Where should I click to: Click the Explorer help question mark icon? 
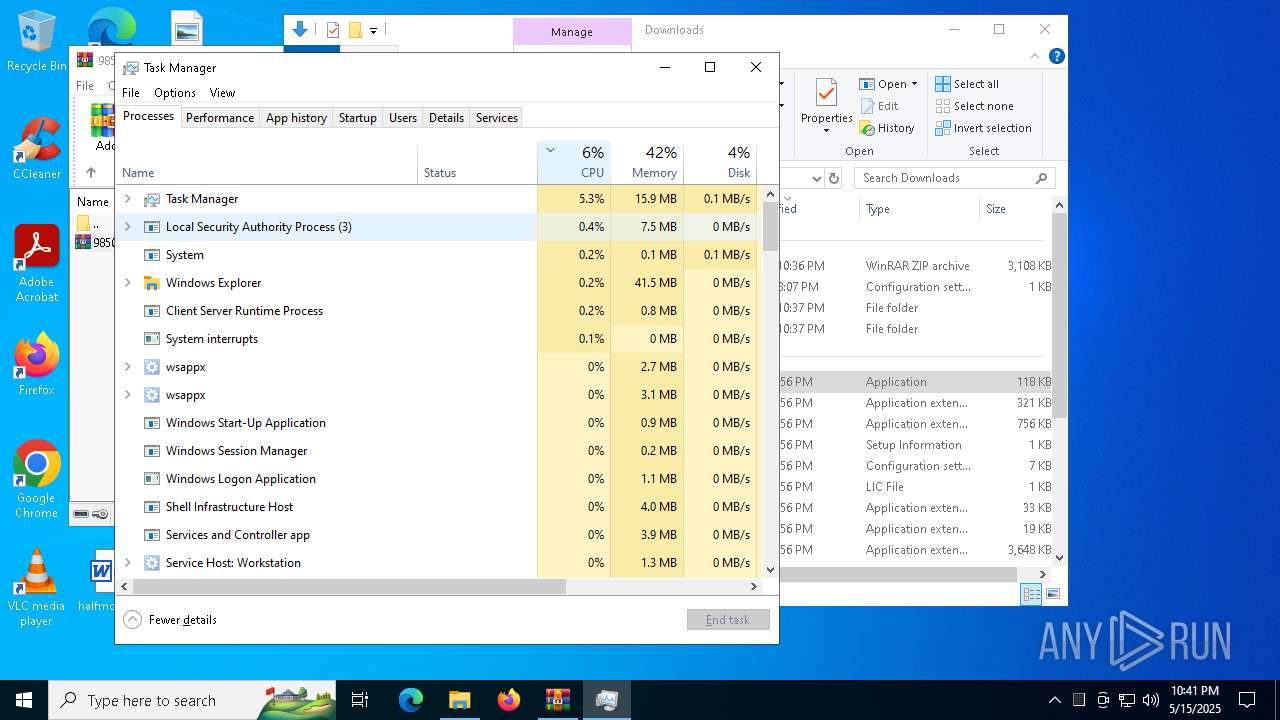click(x=1056, y=57)
